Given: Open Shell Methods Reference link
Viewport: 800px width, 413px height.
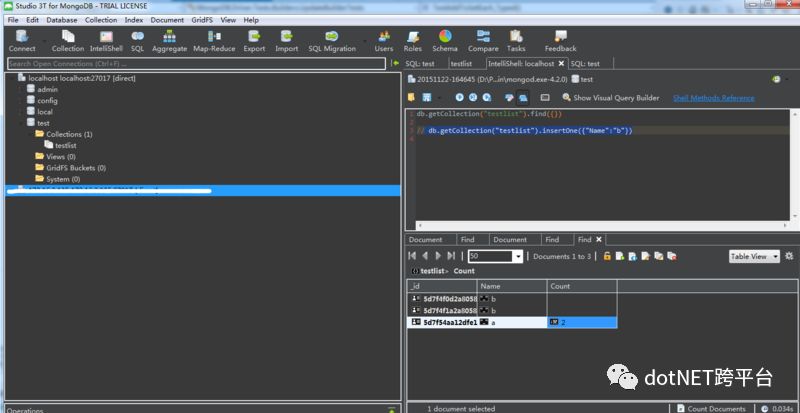Looking at the screenshot, I should point(713,98).
